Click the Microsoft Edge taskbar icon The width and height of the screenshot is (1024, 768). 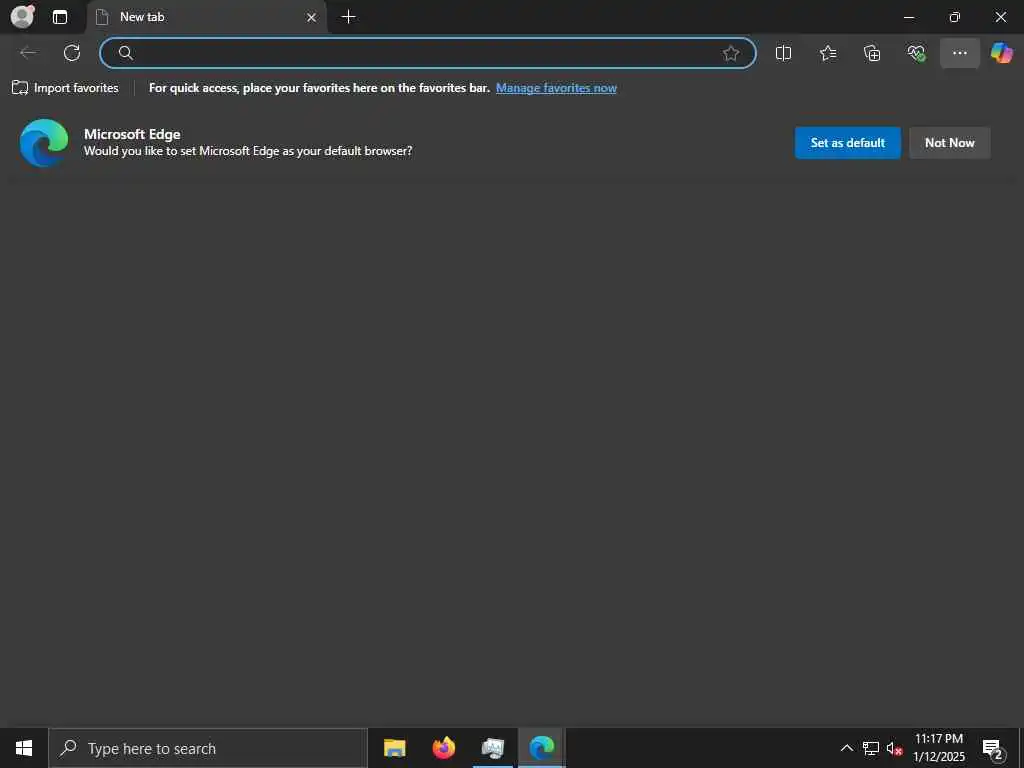[x=541, y=748]
